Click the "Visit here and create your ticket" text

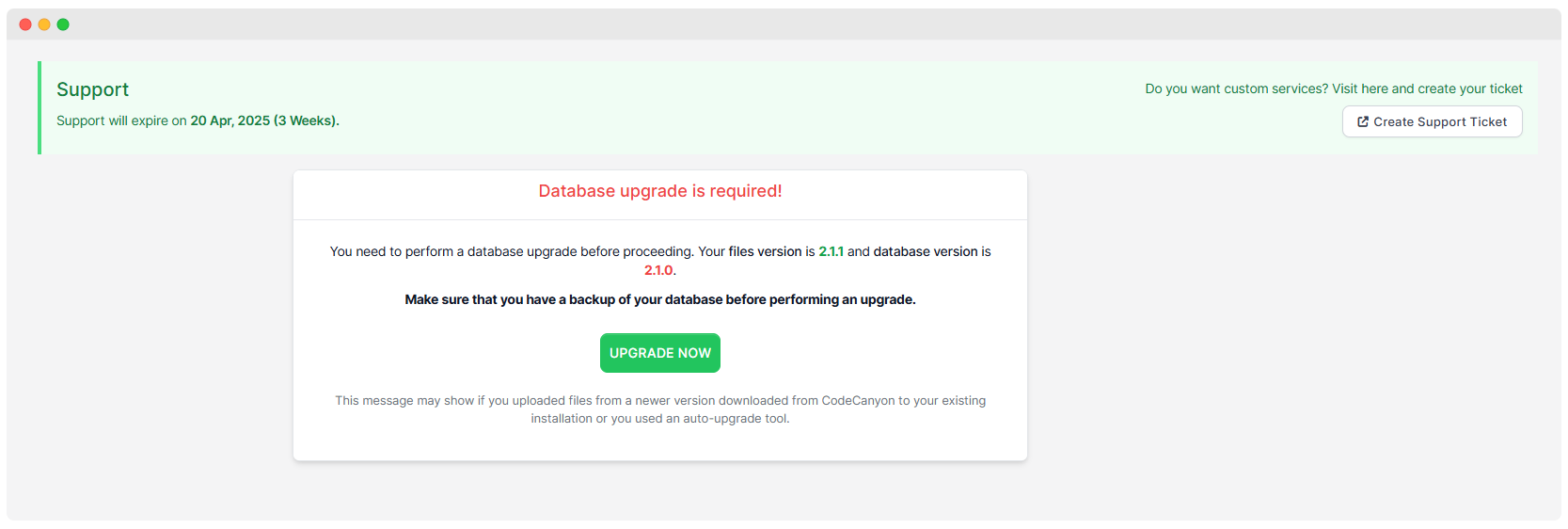pos(1427,88)
